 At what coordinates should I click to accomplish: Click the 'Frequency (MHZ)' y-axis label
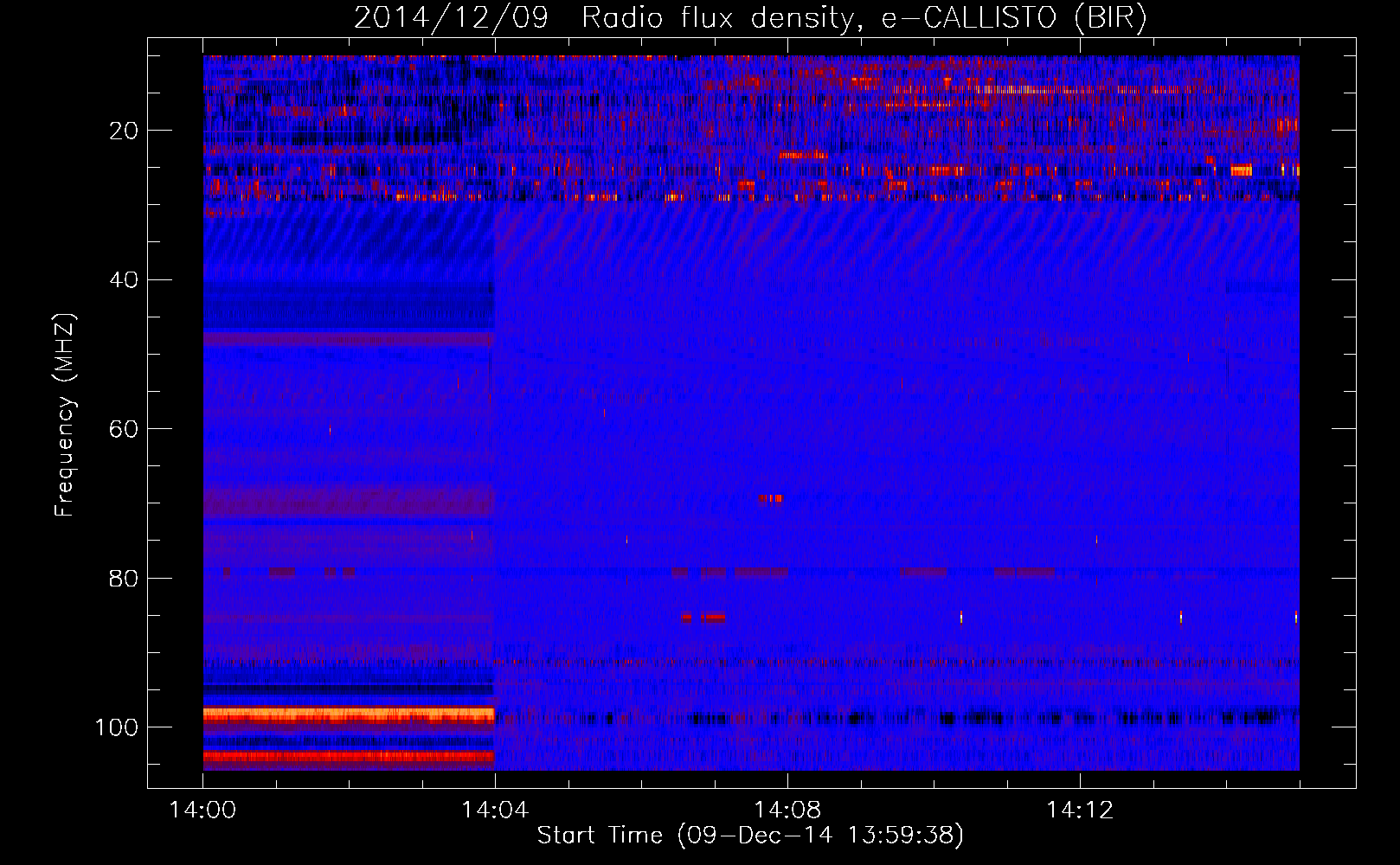pos(65,415)
